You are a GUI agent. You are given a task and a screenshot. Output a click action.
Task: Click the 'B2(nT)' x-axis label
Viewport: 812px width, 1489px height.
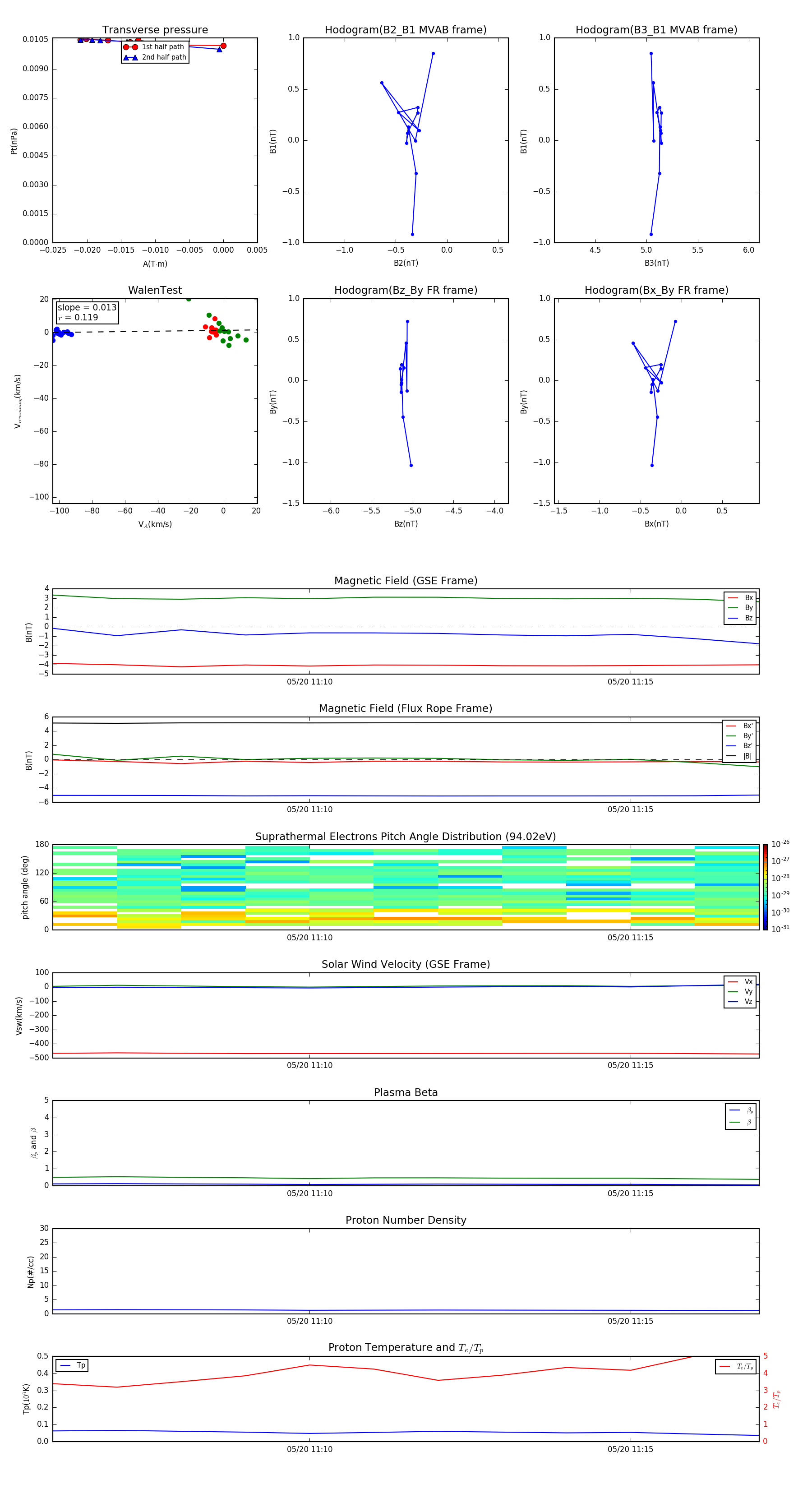(x=406, y=264)
